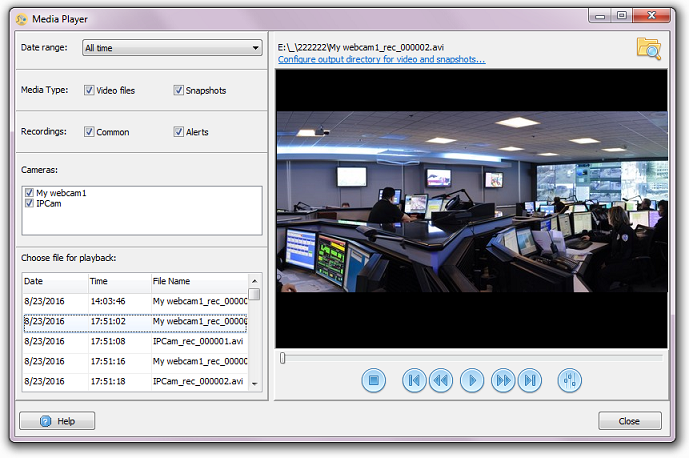689x458 pixels.
Task: Expand the Date range dropdown
Action: 171,48
